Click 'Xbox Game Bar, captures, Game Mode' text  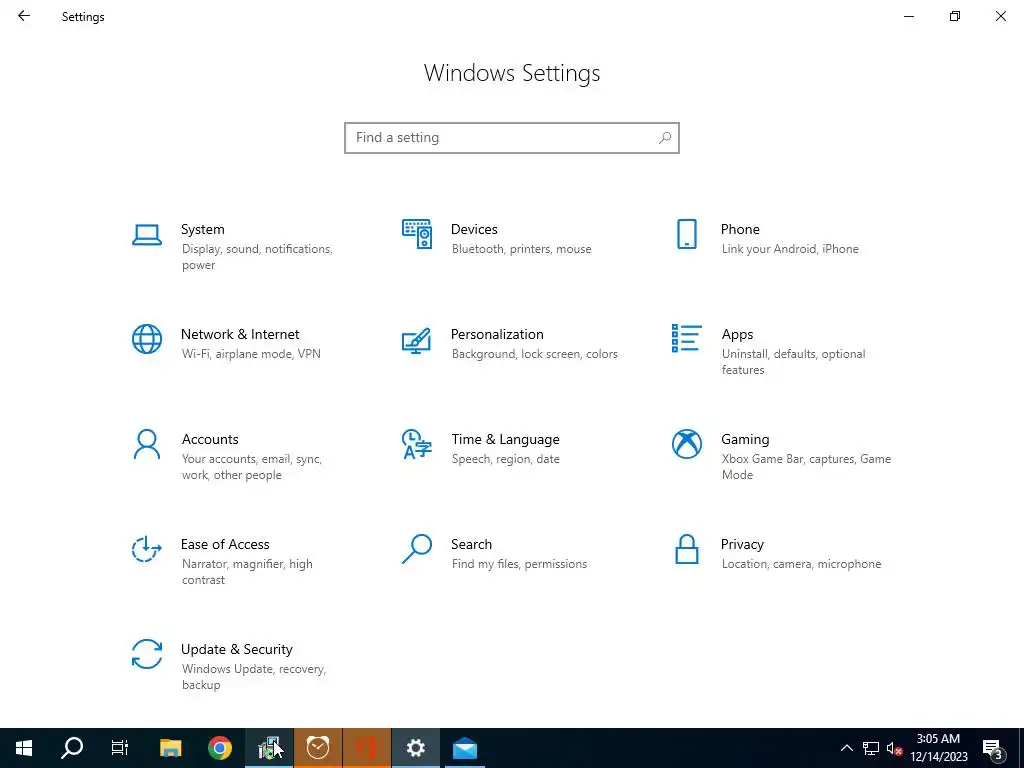point(806,467)
